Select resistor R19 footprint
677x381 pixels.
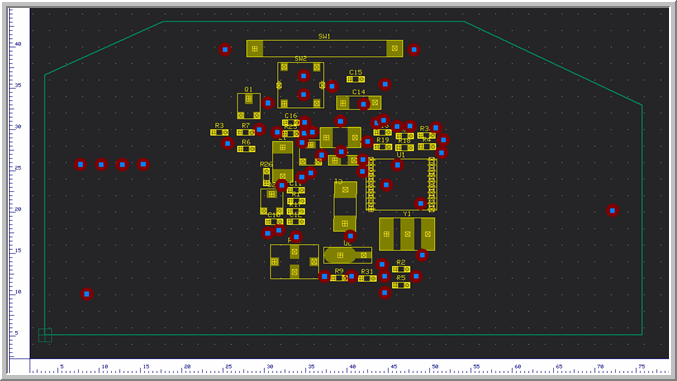coord(383,147)
